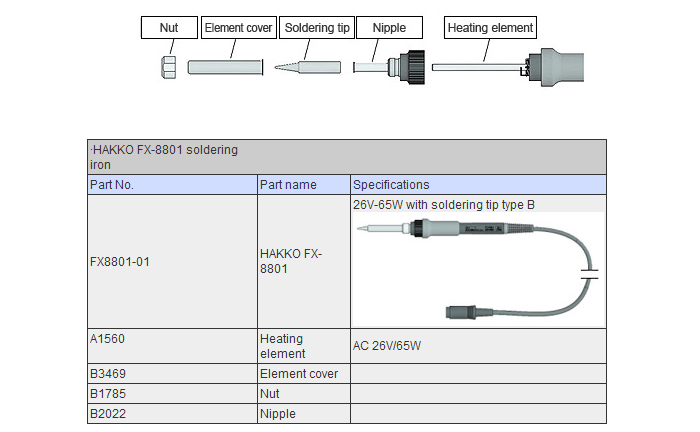
Task: Select the 'Heating element' label box above diagram
Action: point(490,27)
